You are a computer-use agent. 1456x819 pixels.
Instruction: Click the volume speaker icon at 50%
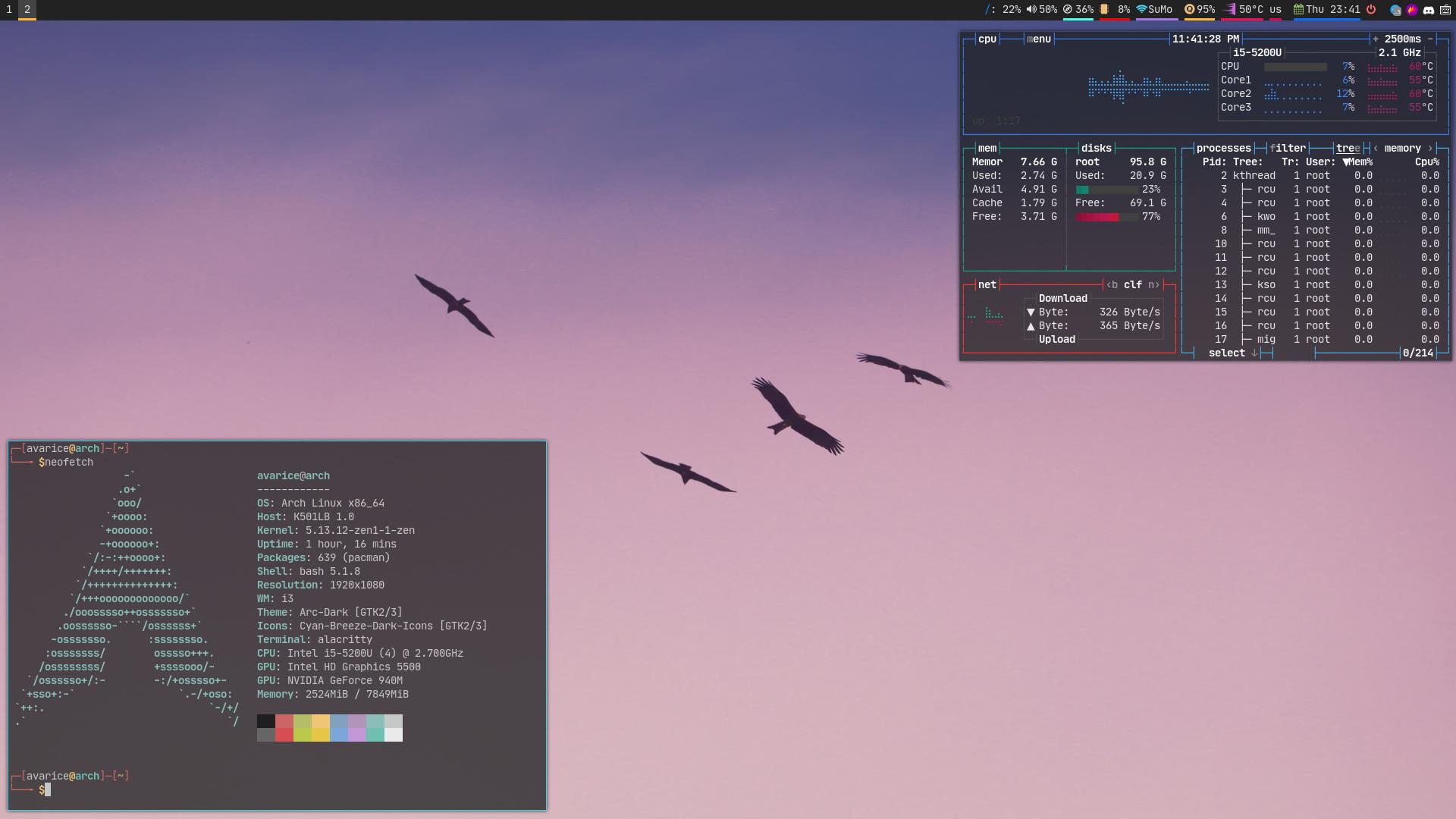tap(1031, 10)
